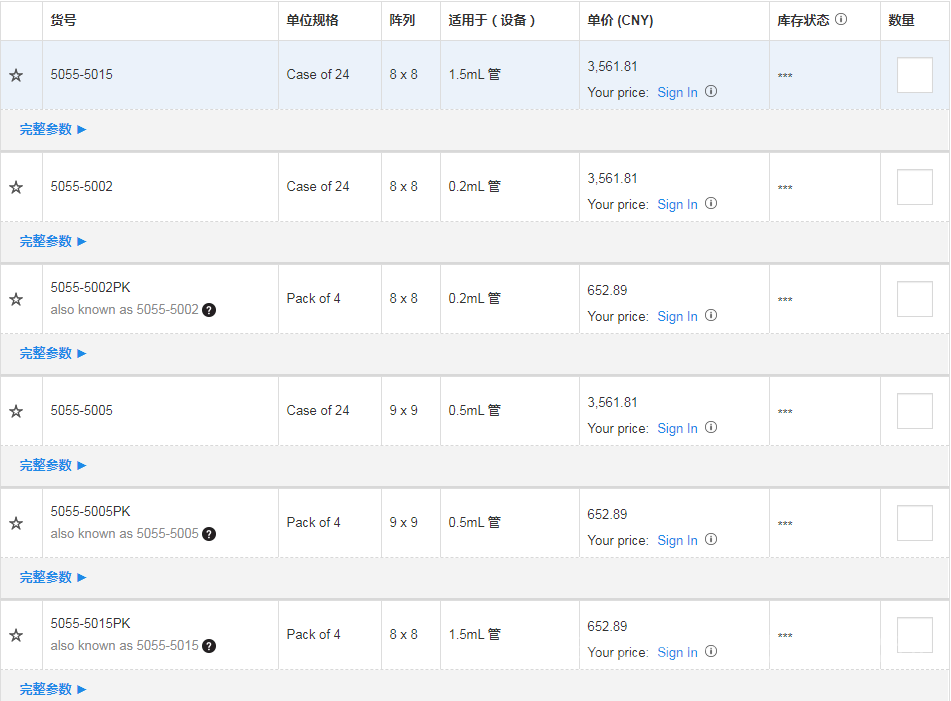Click star icon for 5055-5005PK
951x701 pixels.
[x=16, y=523]
